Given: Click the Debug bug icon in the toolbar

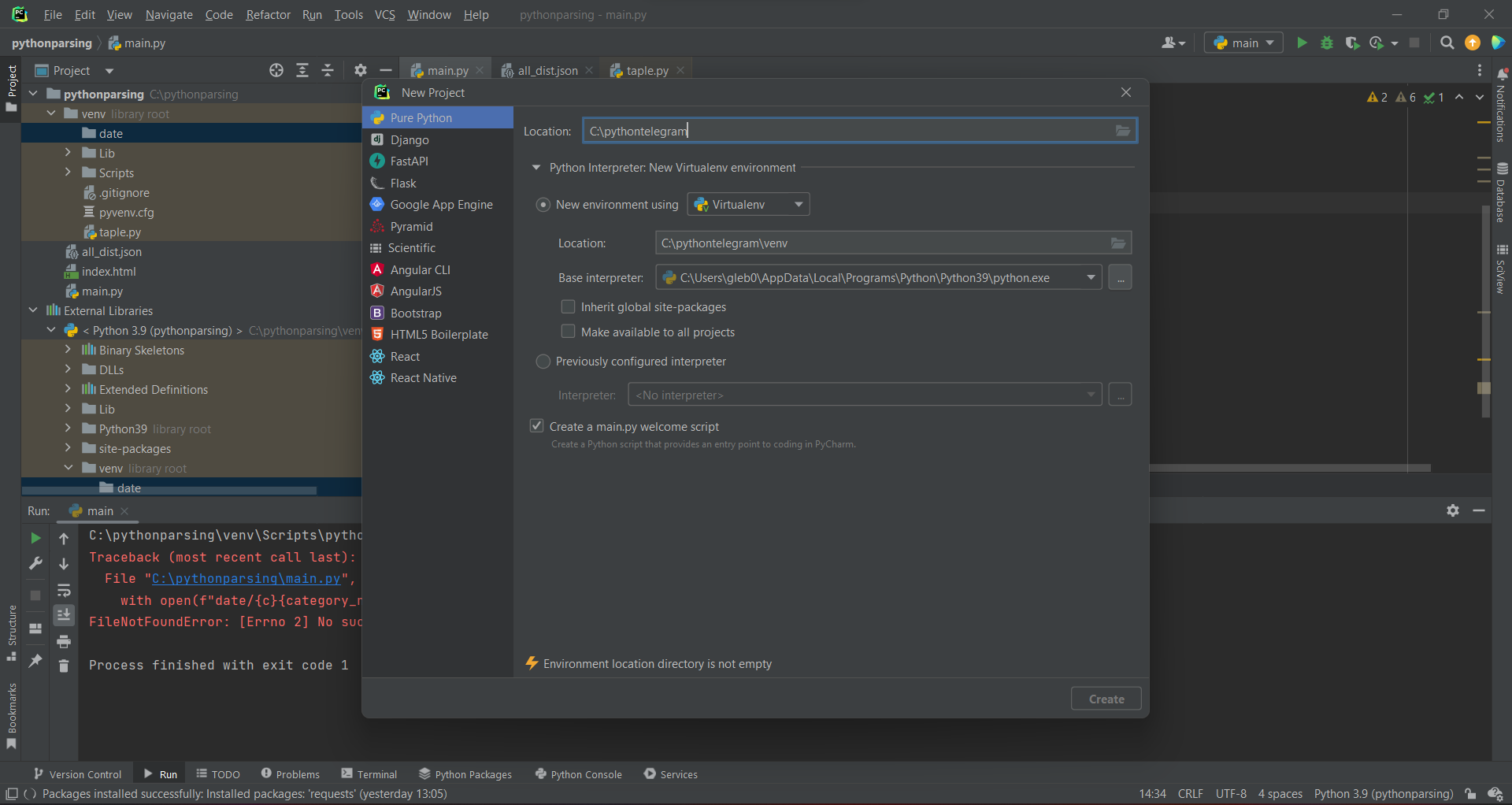Looking at the screenshot, I should [1327, 43].
